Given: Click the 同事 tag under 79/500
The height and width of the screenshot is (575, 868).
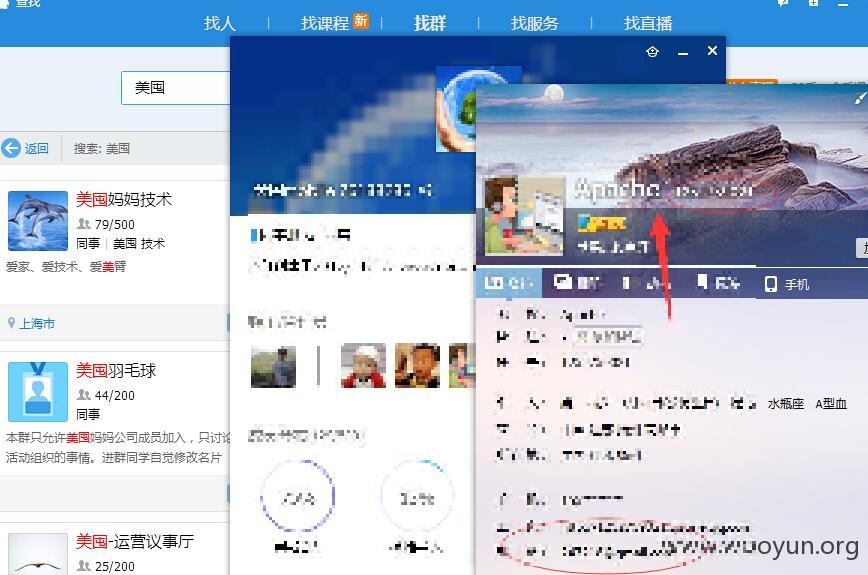Looking at the screenshot, I should [88, 244].
